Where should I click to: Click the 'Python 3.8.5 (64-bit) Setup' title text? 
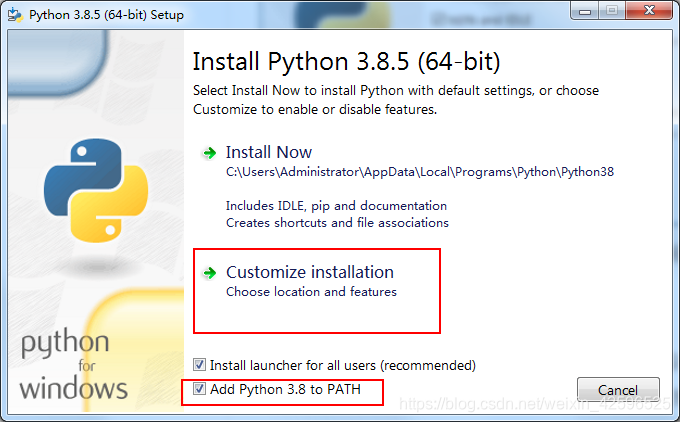106,15
